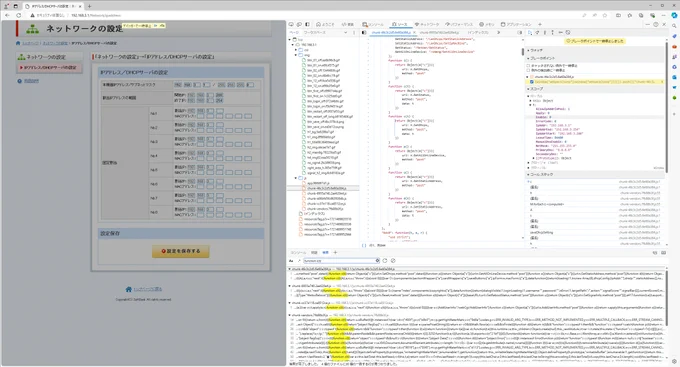Viewport: 680px width, 367px height.
Task: Switch to the Welcome tab in DevTools
Action: [x=325, y=24]
